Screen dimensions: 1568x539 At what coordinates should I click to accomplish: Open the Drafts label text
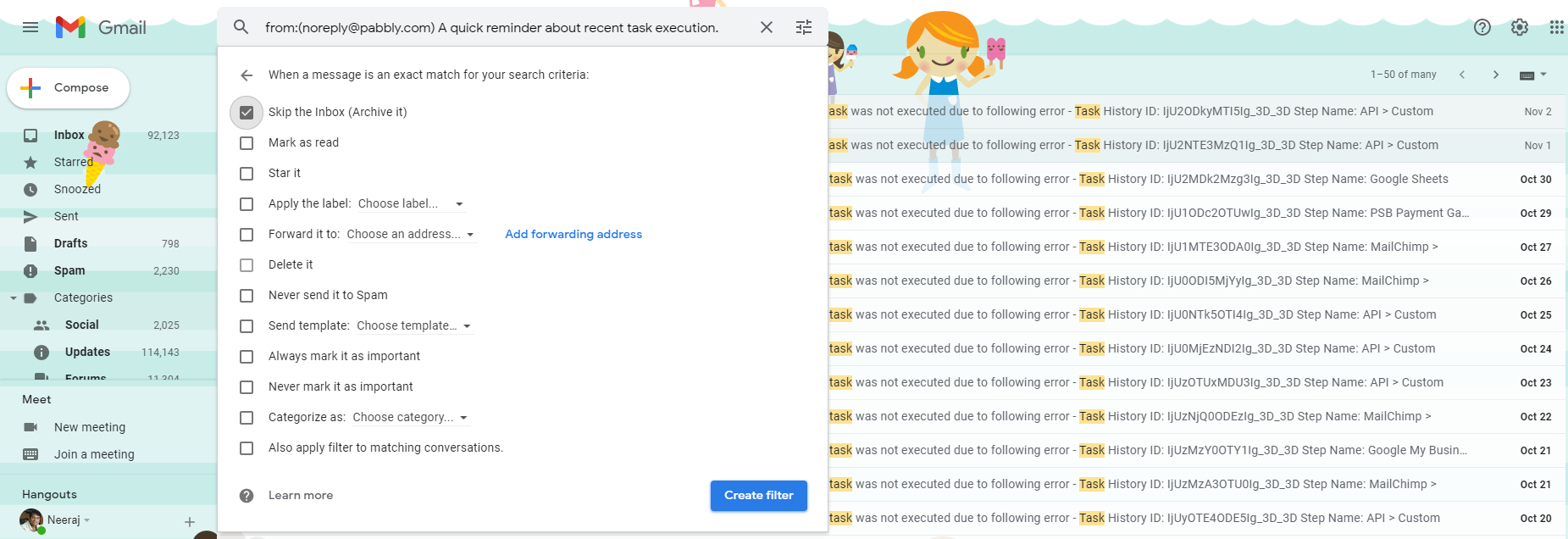click(70, 243)
